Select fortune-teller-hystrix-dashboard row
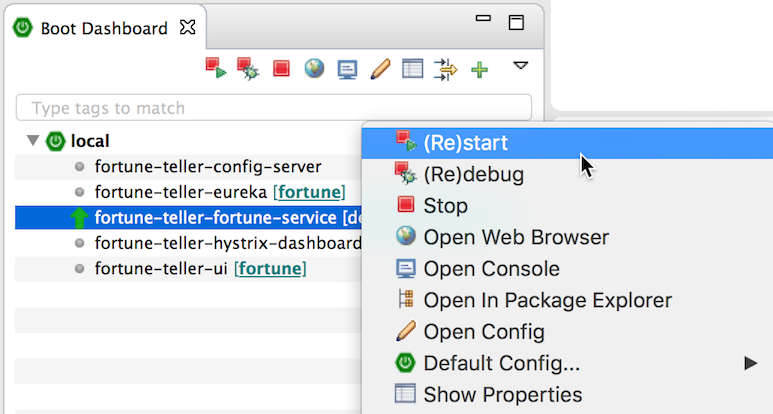The image size is (773, 414). (188, 243)
